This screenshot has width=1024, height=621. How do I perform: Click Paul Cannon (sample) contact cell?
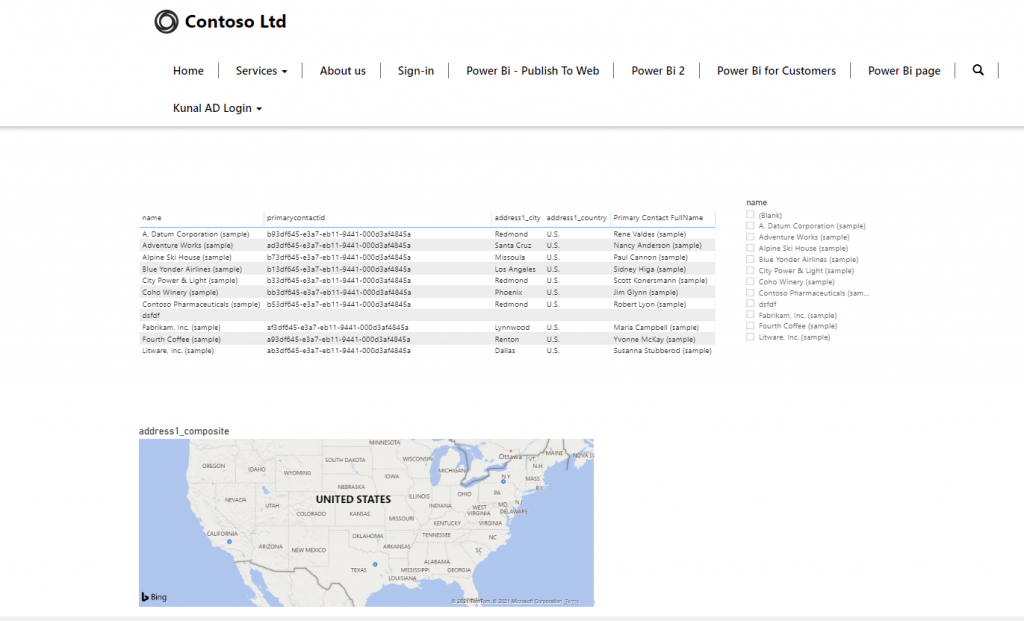[x=650, y=257]
